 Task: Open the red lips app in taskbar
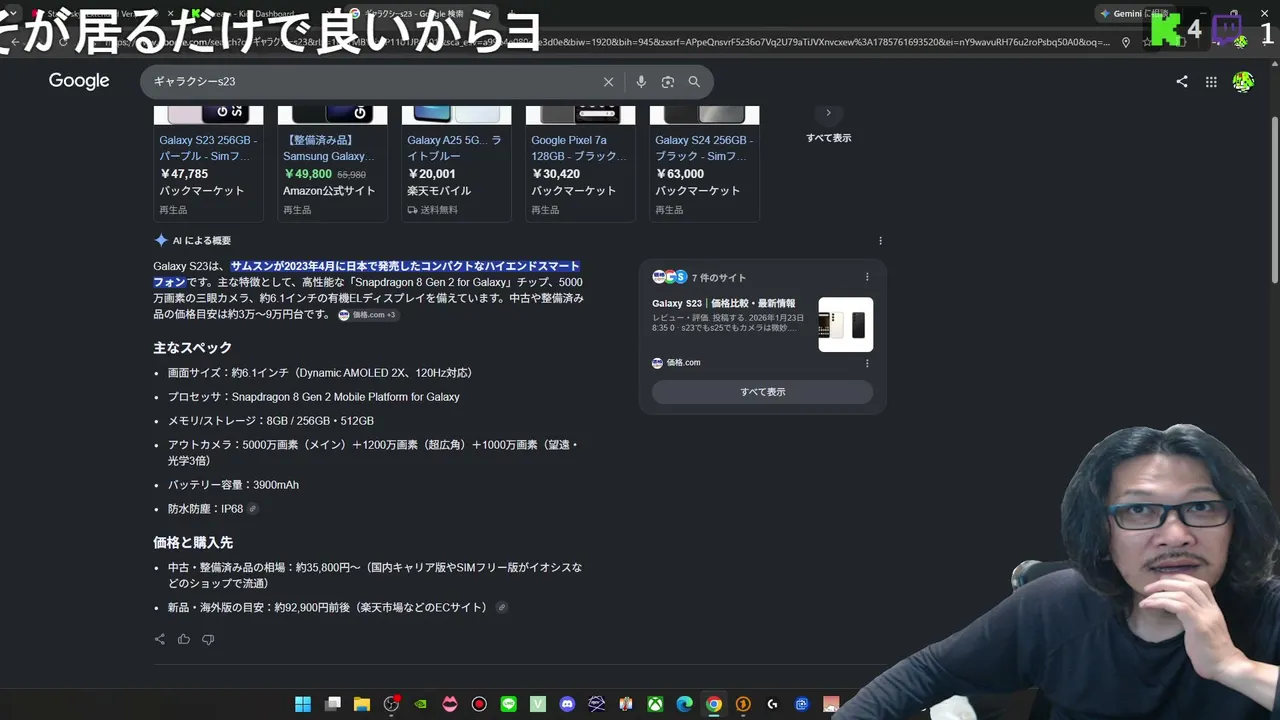pos(450,704)
